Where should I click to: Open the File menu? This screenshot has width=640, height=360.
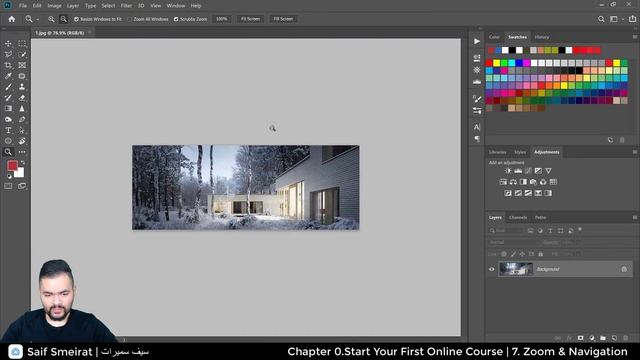[23, 6]
